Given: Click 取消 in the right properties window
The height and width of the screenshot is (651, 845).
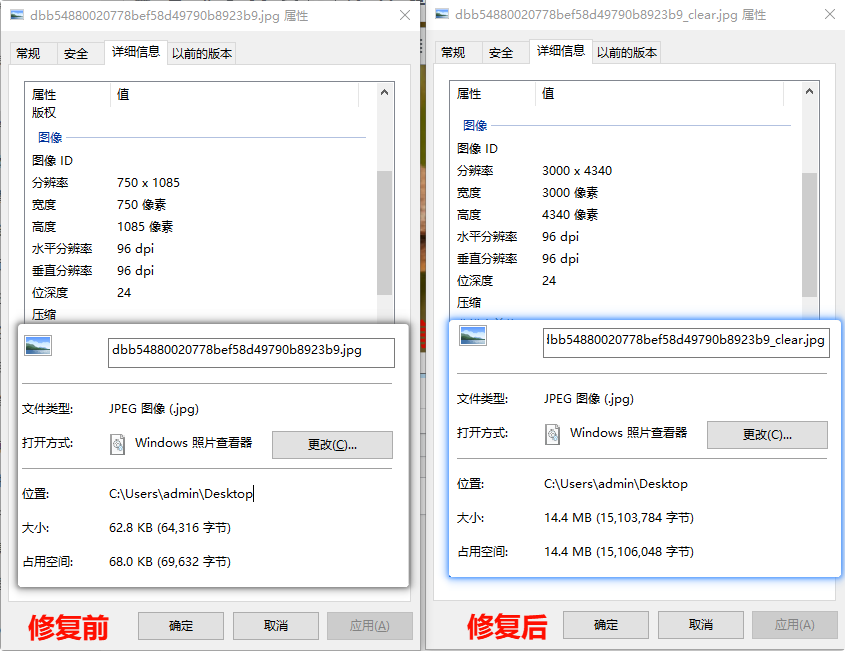Looking at the screenshot, I should (x=701, y=625).
